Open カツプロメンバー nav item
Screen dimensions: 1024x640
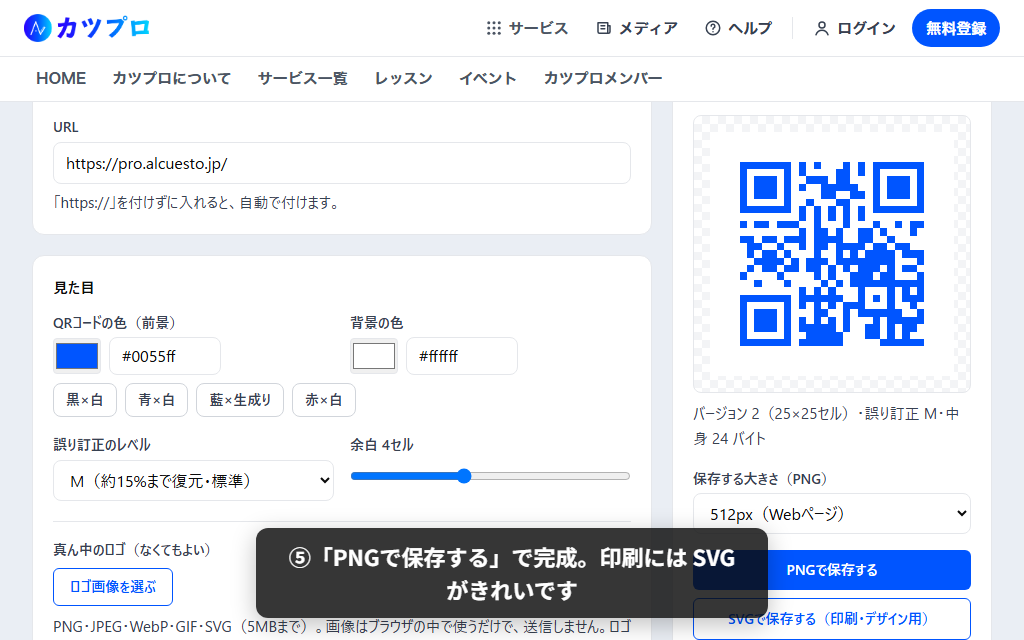[x=603, y=78]
